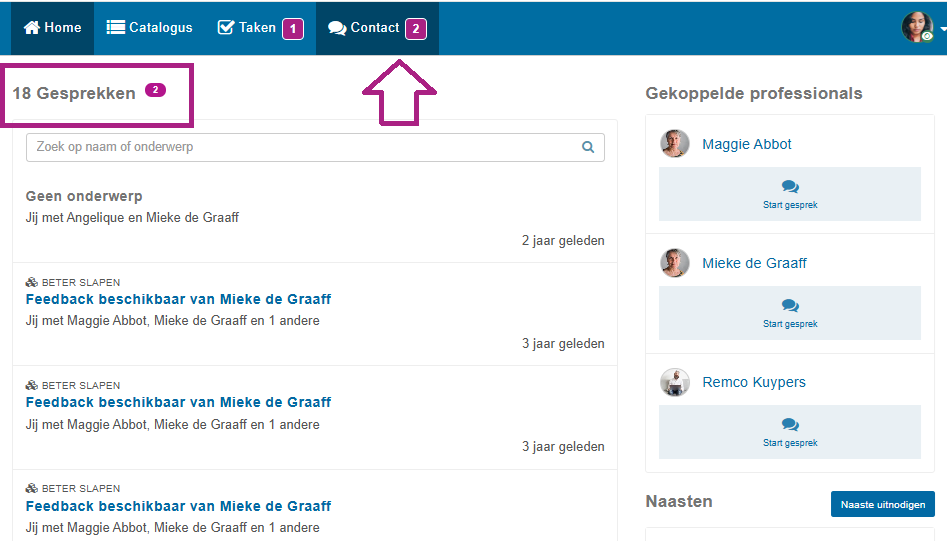Image resolution: width=947 pixels, height=541 pixels.
Task: Click the Beter Slapen module icon in the upper feedback row
Action: (31, 282)
